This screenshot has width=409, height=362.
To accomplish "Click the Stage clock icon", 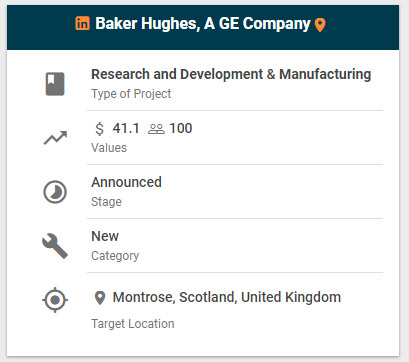I will pyautogui.click(x=55, y=192).
